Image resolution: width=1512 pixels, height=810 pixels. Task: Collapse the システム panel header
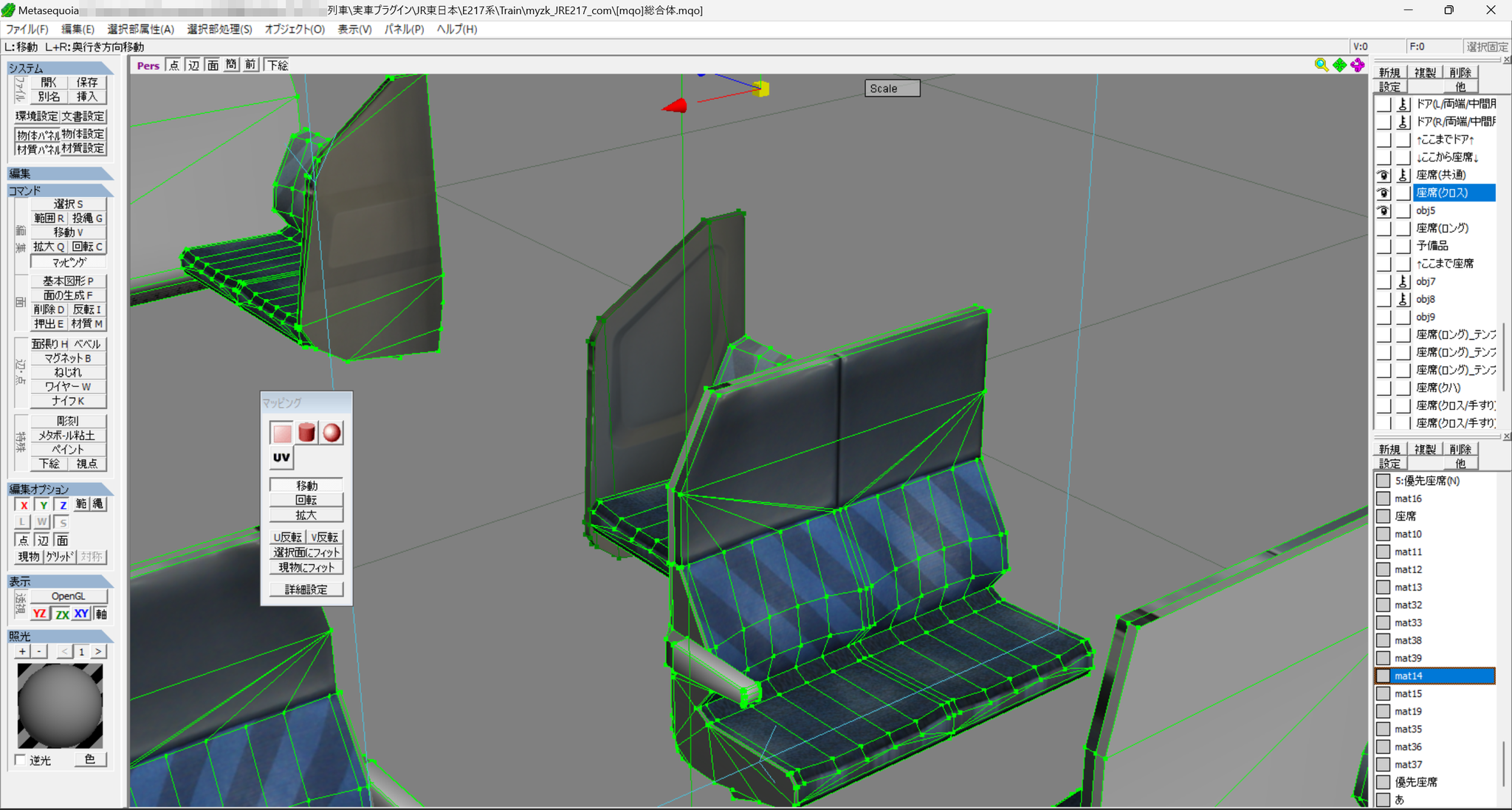61,68
